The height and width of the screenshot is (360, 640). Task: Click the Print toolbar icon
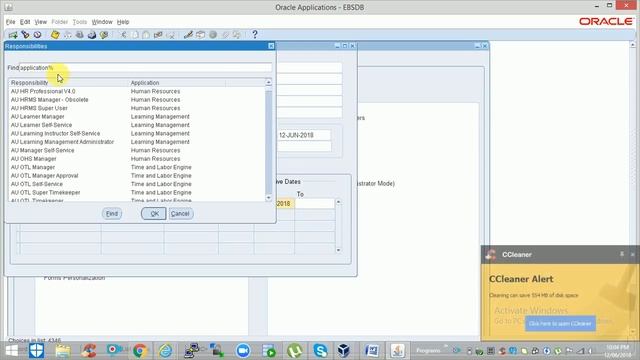coord(92,35)
